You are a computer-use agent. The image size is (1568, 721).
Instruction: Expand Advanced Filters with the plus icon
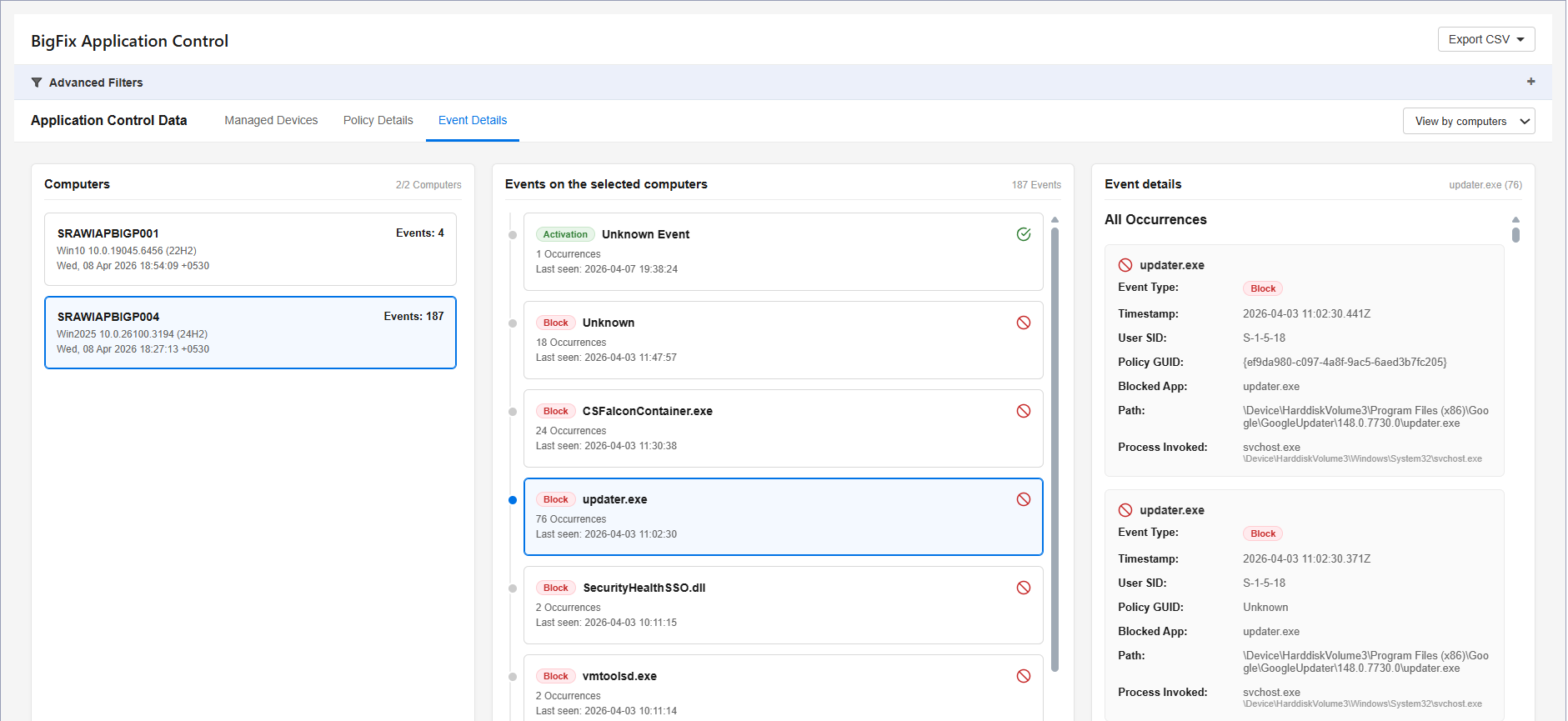1530,82
